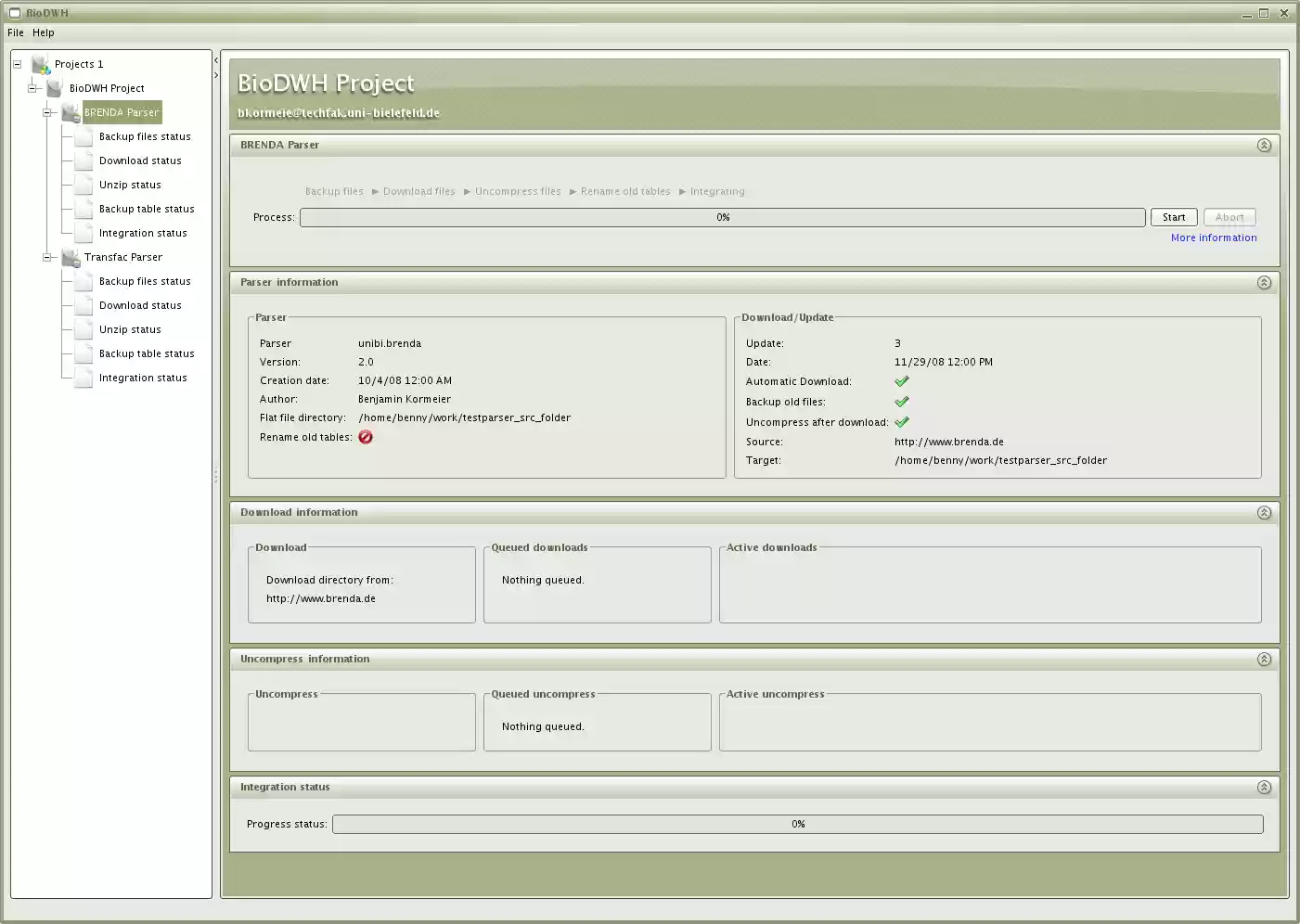
Task: Click the BRENDA Parser icon in the tree
Action: [71, 111]
